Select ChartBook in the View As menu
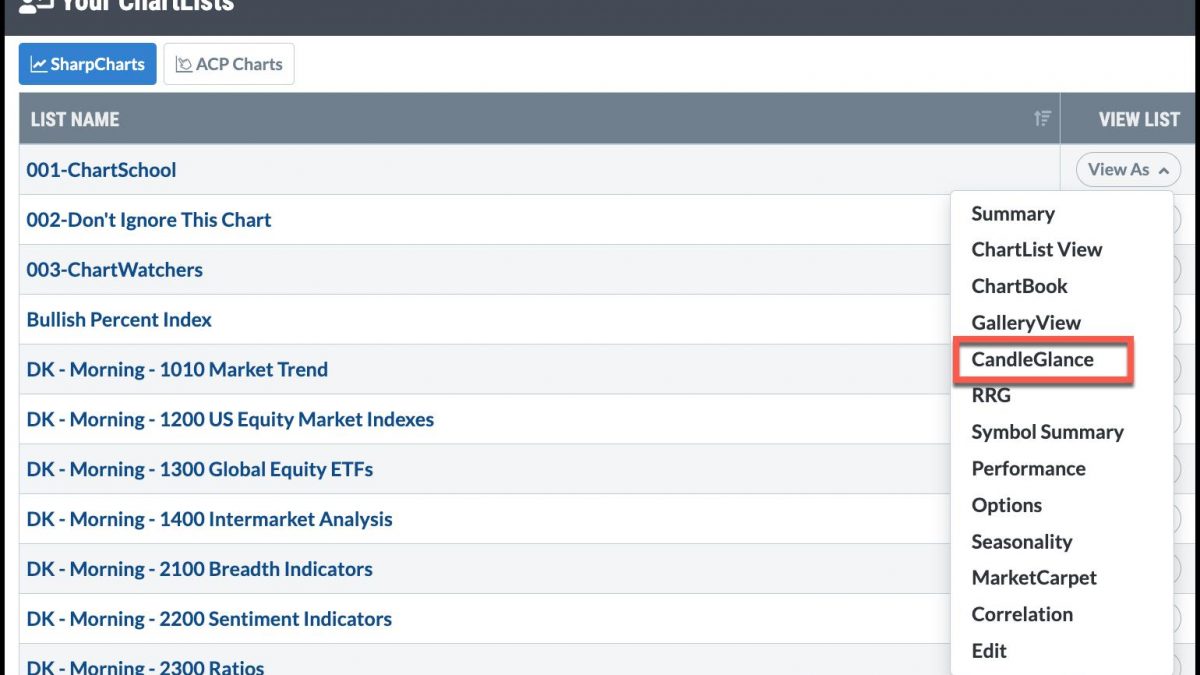This screenshot has height=675, width=1200. pos(1020,286)
